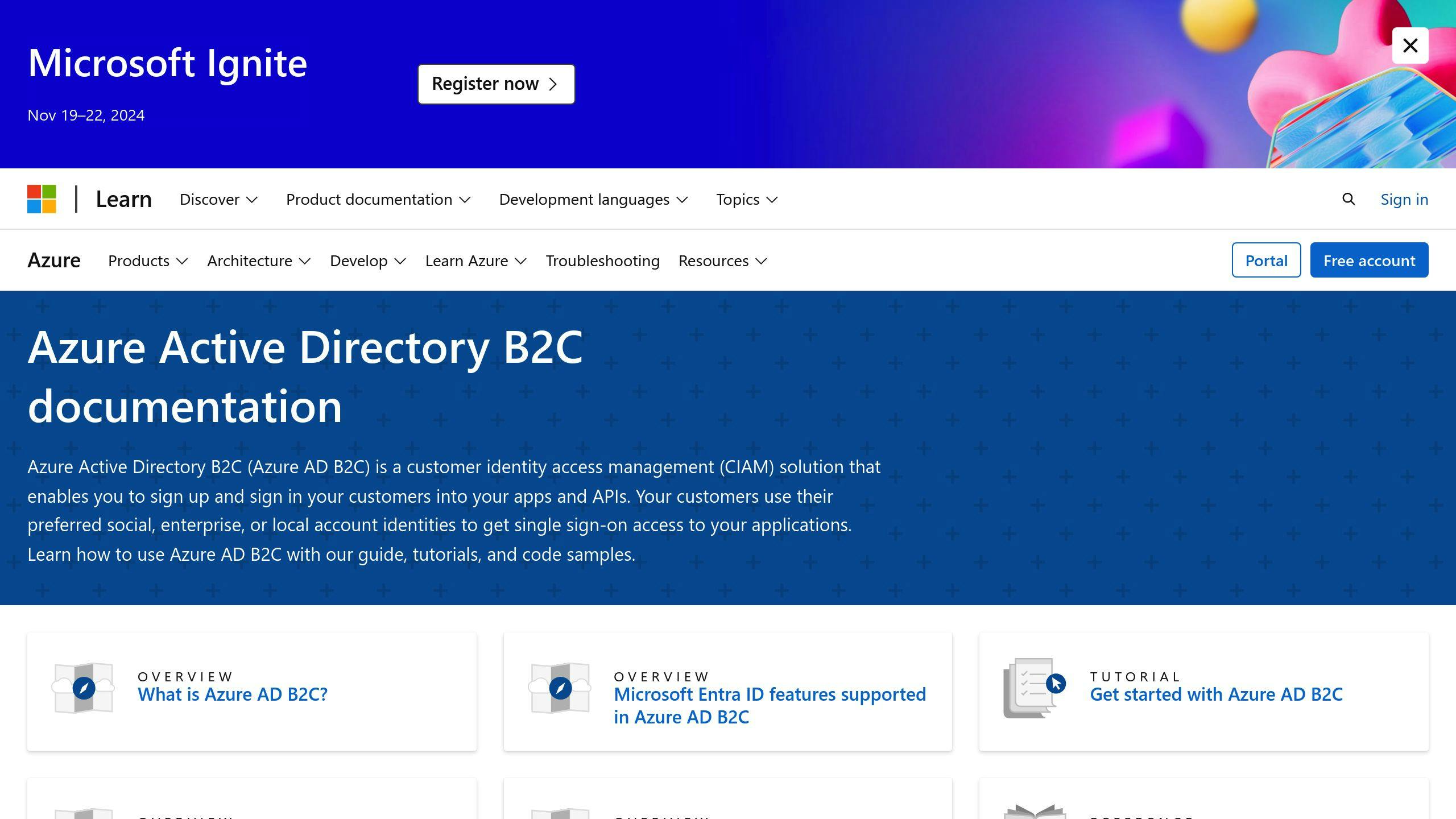
Task: Open the Azure brand link
Action: point(54,260)
